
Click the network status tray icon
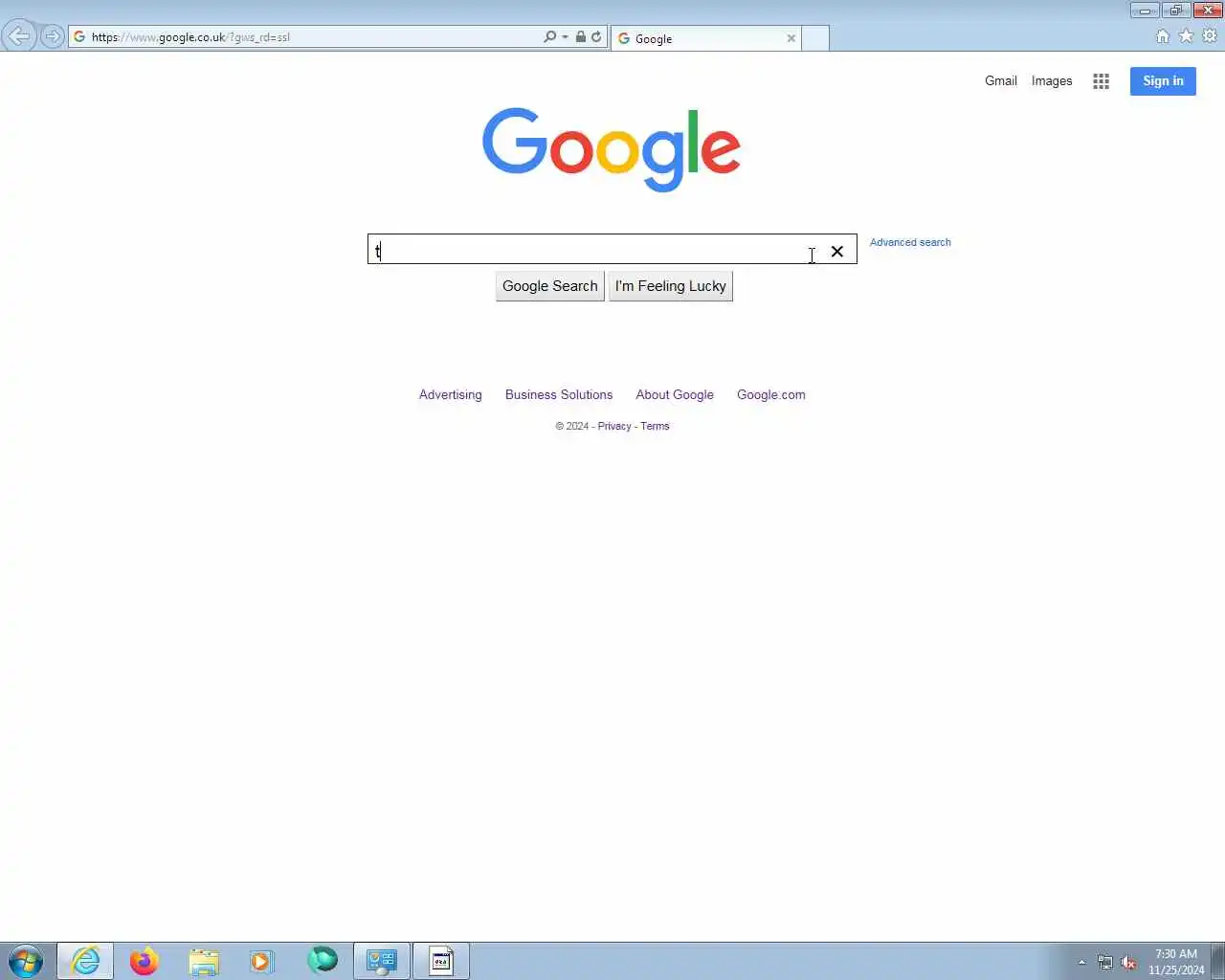point(1105,962)
